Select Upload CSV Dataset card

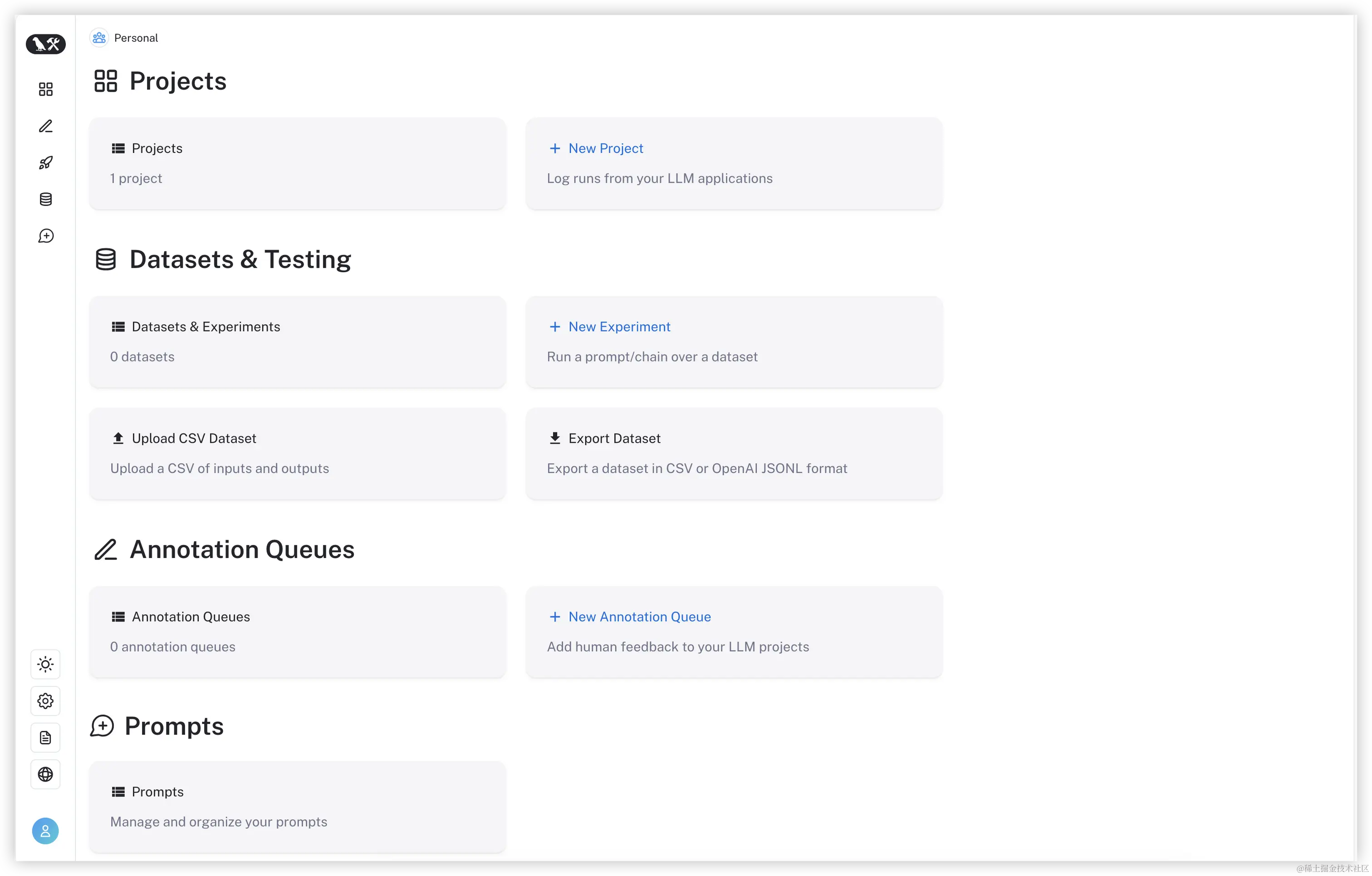click(298, 453)
